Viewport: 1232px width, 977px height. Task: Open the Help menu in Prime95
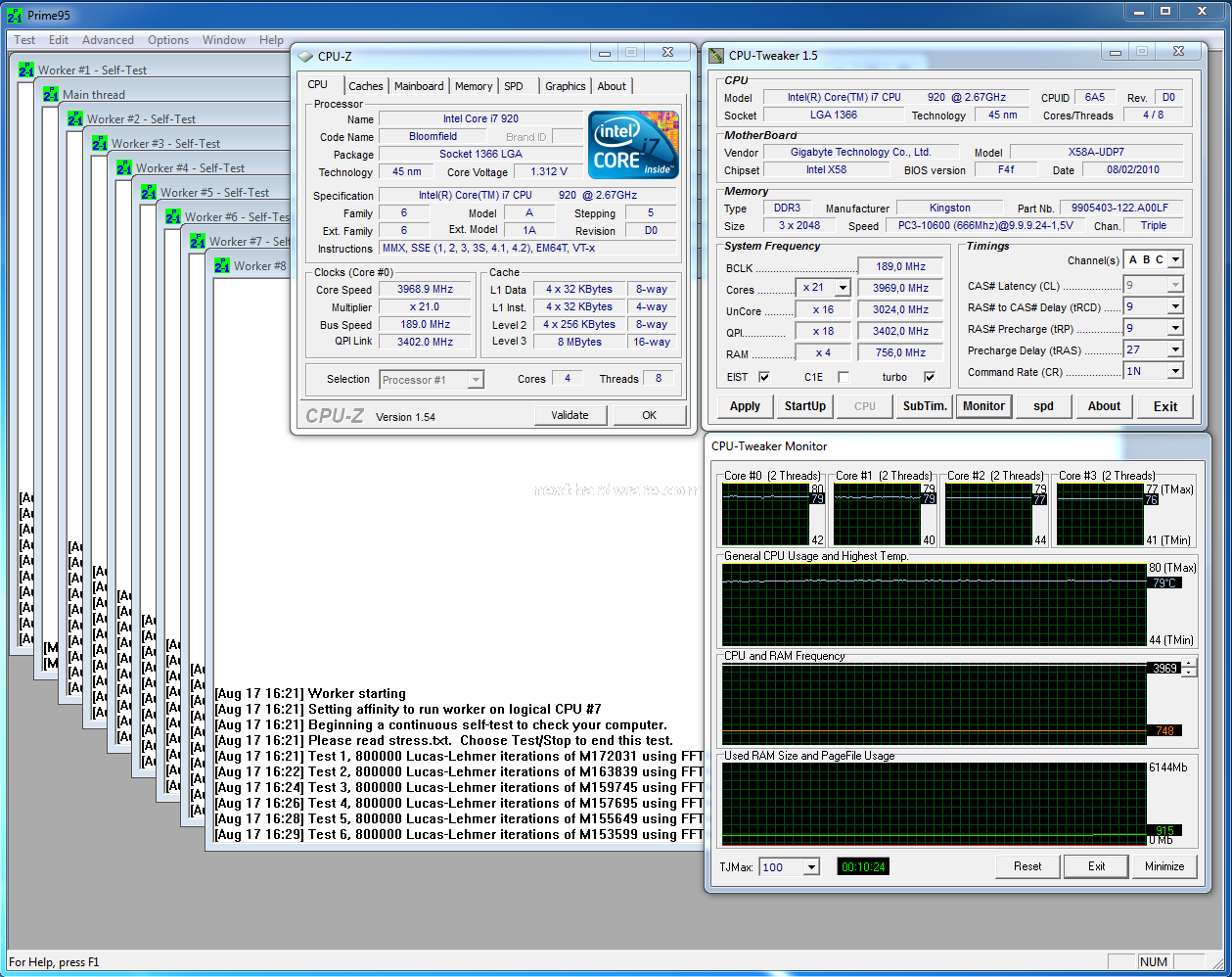[271, 40]
